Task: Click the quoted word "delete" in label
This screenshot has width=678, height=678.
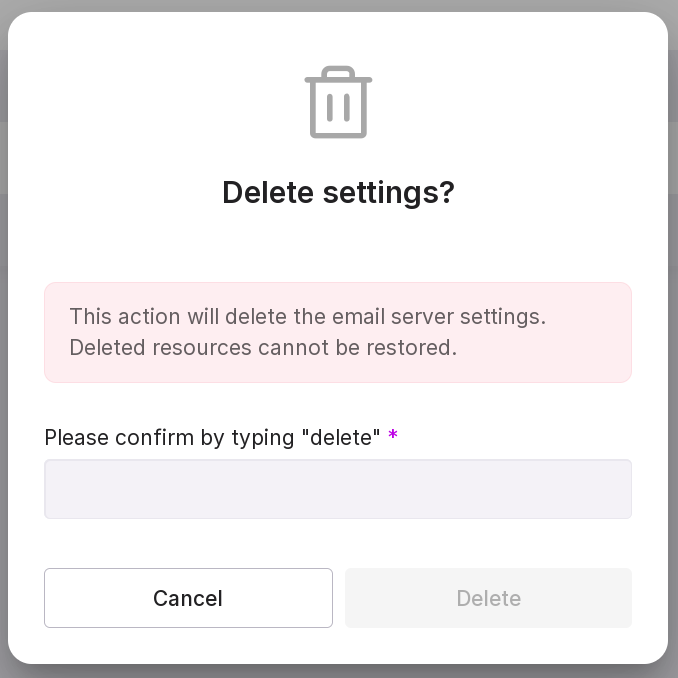Action: [341, 437]
